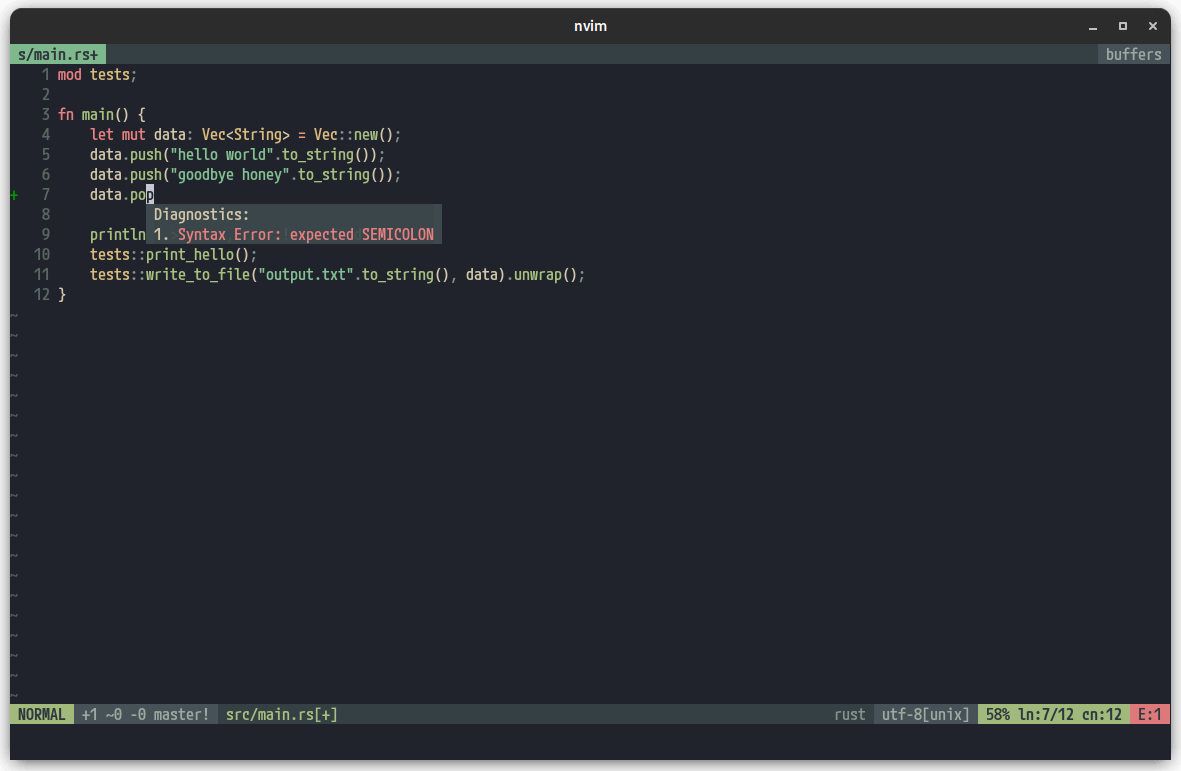Screen dimensions: 1181x771
Task: Click the line 'mod tests;'
Action: click(x=97, y=75)
